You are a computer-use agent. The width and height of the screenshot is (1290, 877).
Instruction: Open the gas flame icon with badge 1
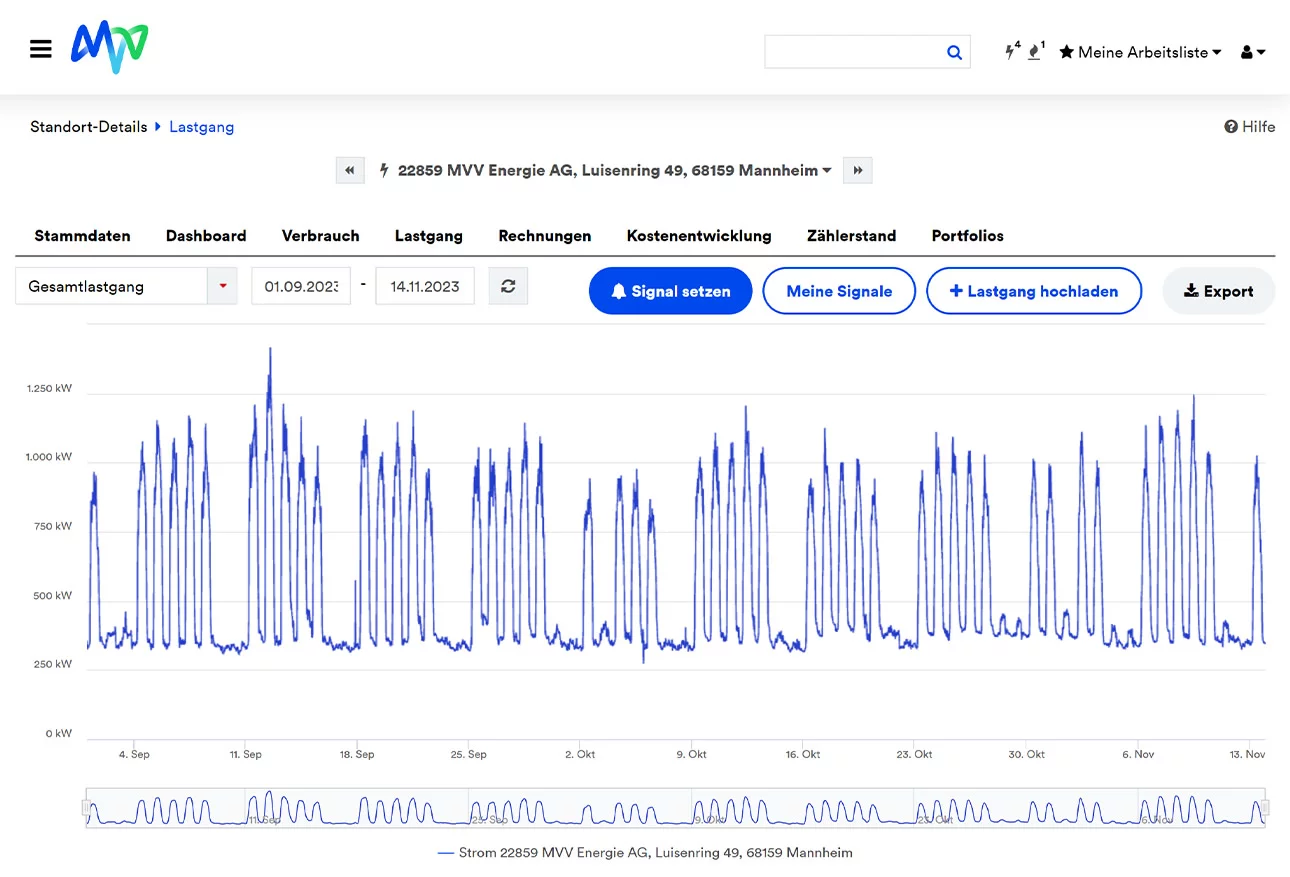coord(1036,51)
